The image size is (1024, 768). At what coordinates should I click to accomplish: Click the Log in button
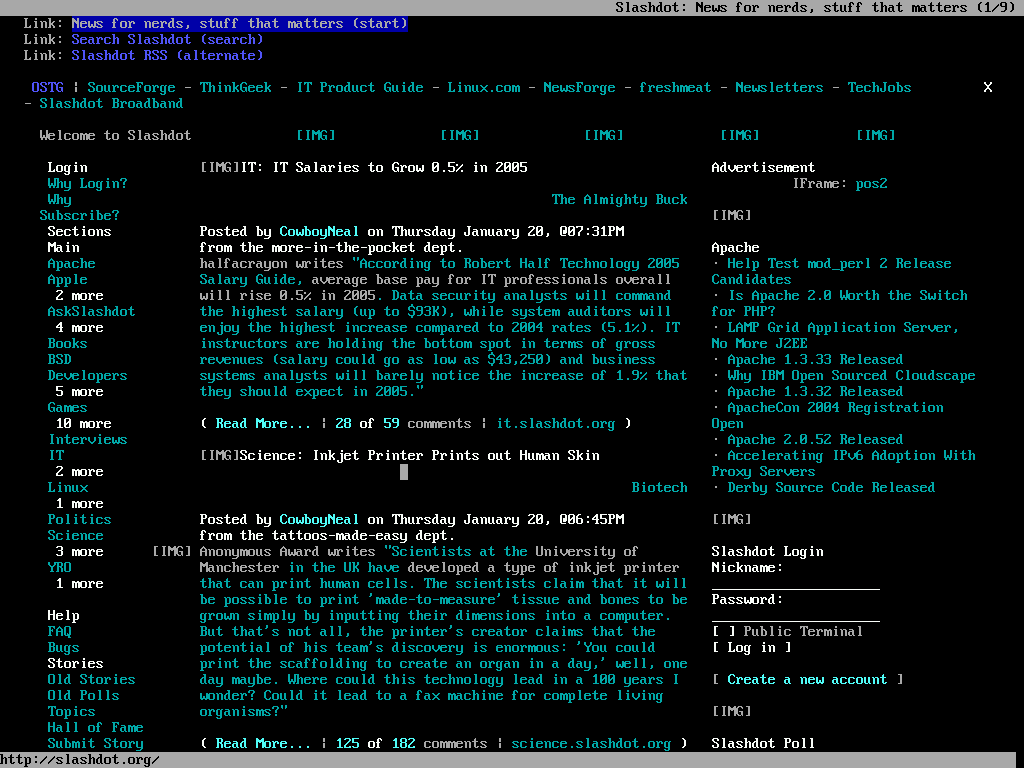click(751, 648)
